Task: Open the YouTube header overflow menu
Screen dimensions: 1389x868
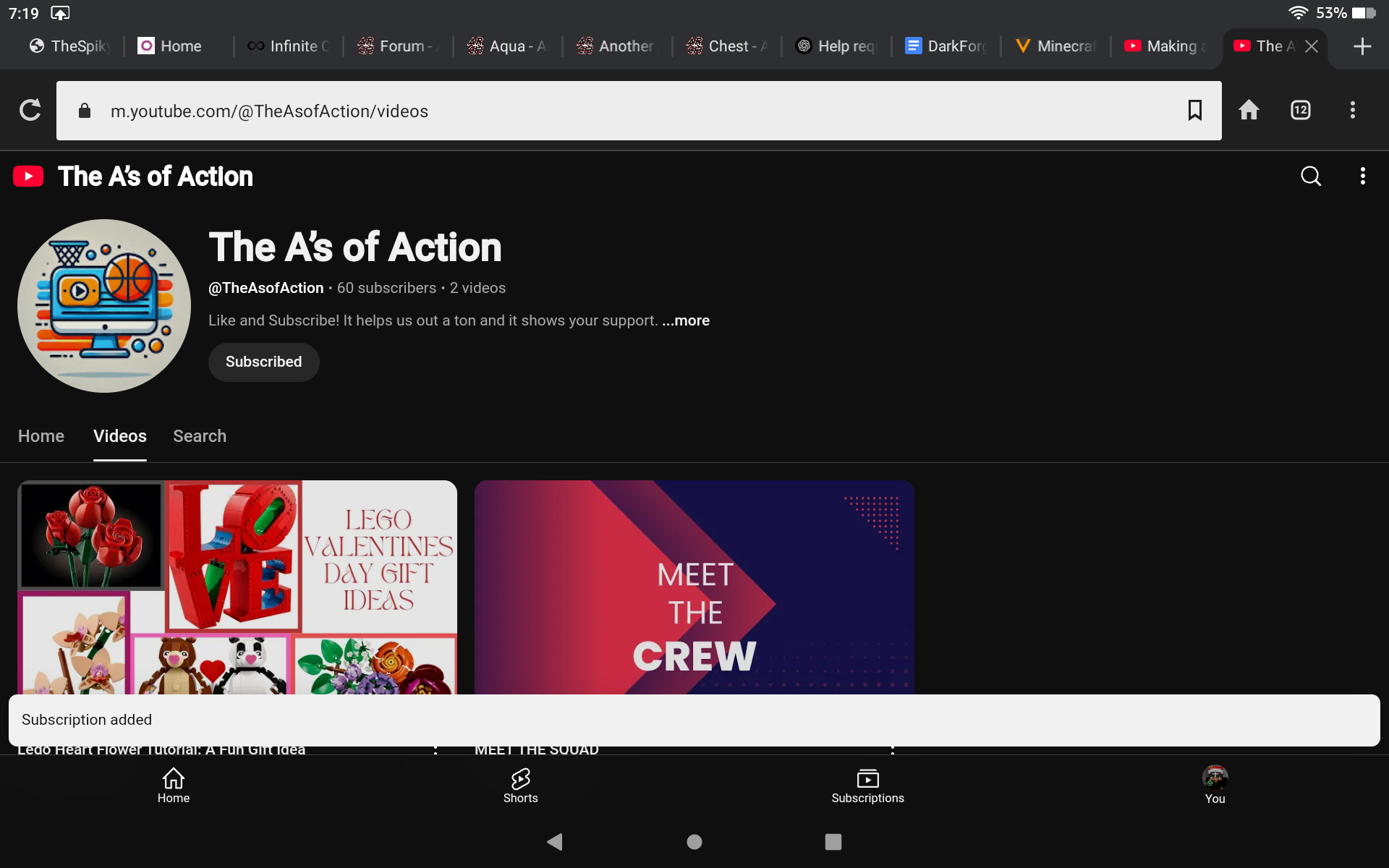Action: click(x=1362, y=176)
